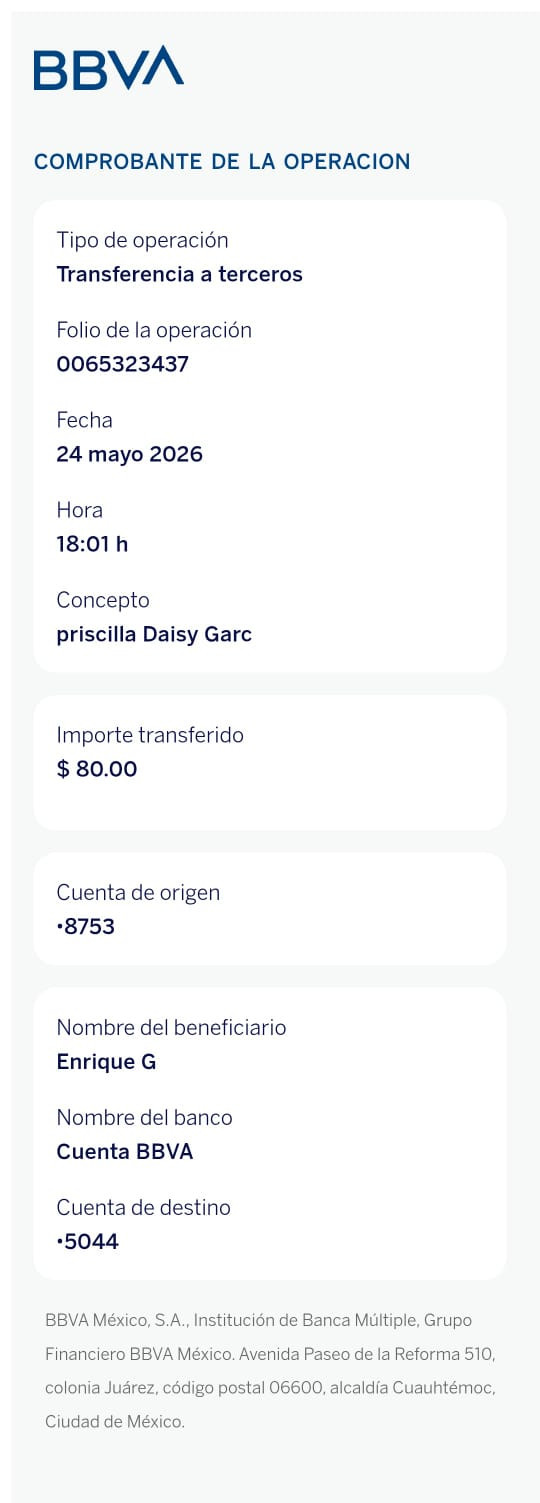Click the Importe transferido label
The image size is (540, 1503).
pos(150,735)
